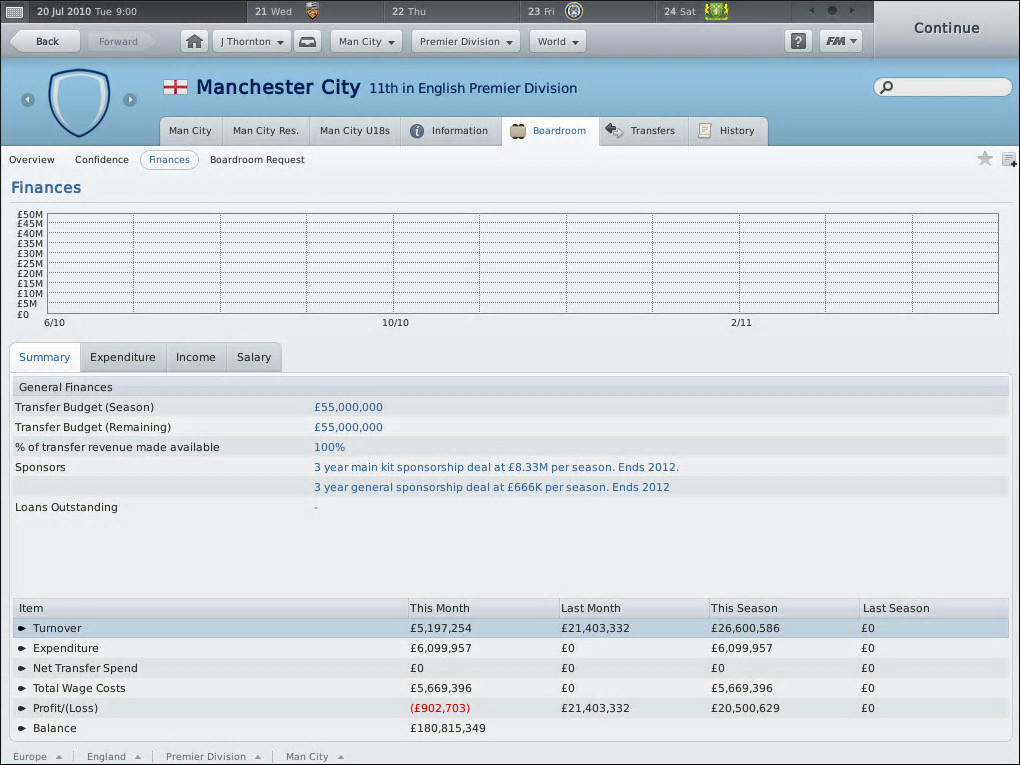1020x765 pixels.
Task: Go to next club arrow right of the crest
Action: (x=129, y=100)
